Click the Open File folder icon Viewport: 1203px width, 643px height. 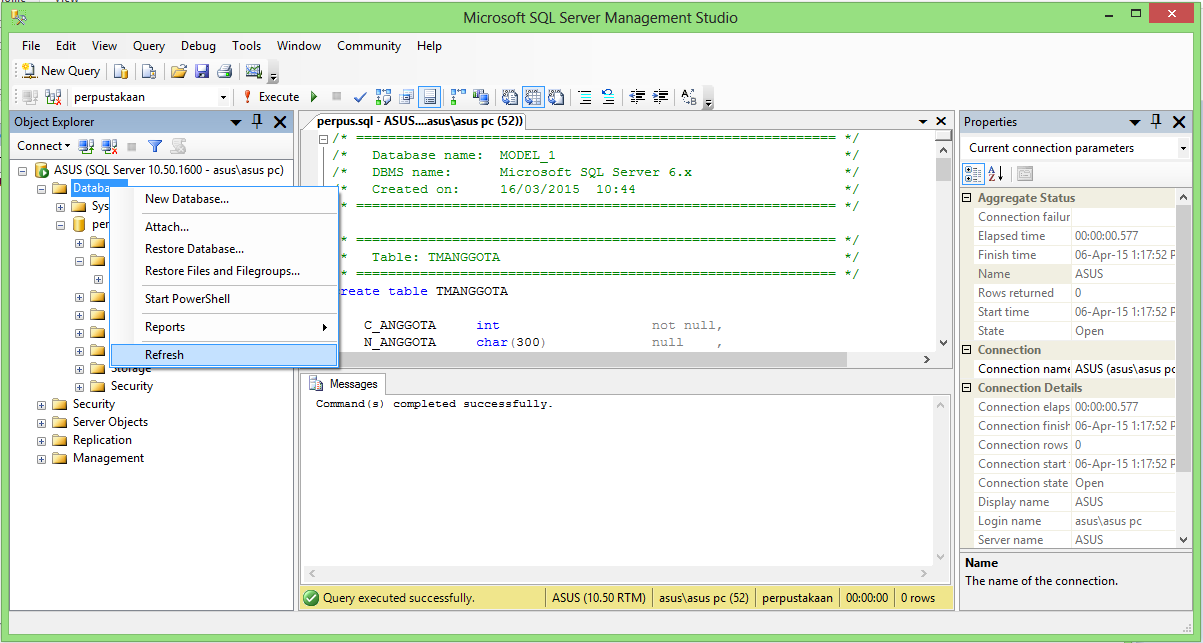(x=179, y=71)
